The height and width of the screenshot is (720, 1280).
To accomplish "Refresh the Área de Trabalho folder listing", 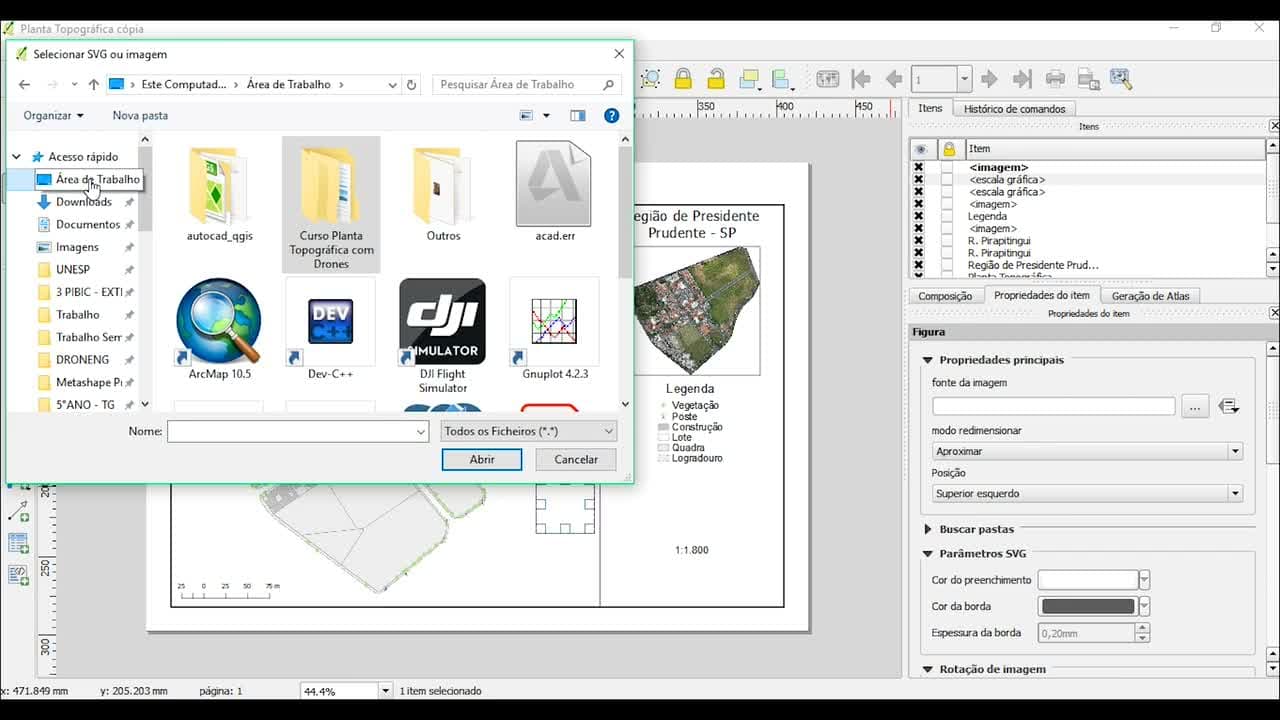I will 411,85.
